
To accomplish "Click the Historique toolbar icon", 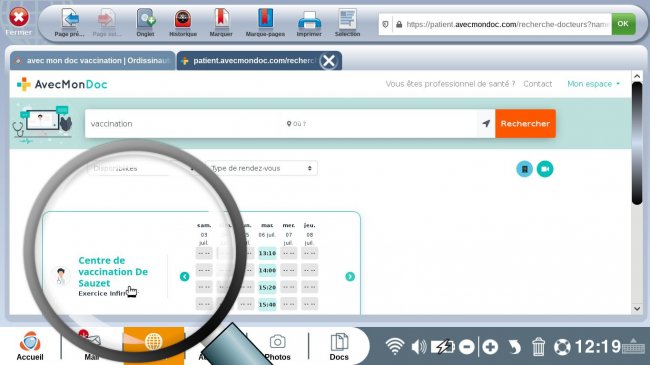I will (182, 23).
